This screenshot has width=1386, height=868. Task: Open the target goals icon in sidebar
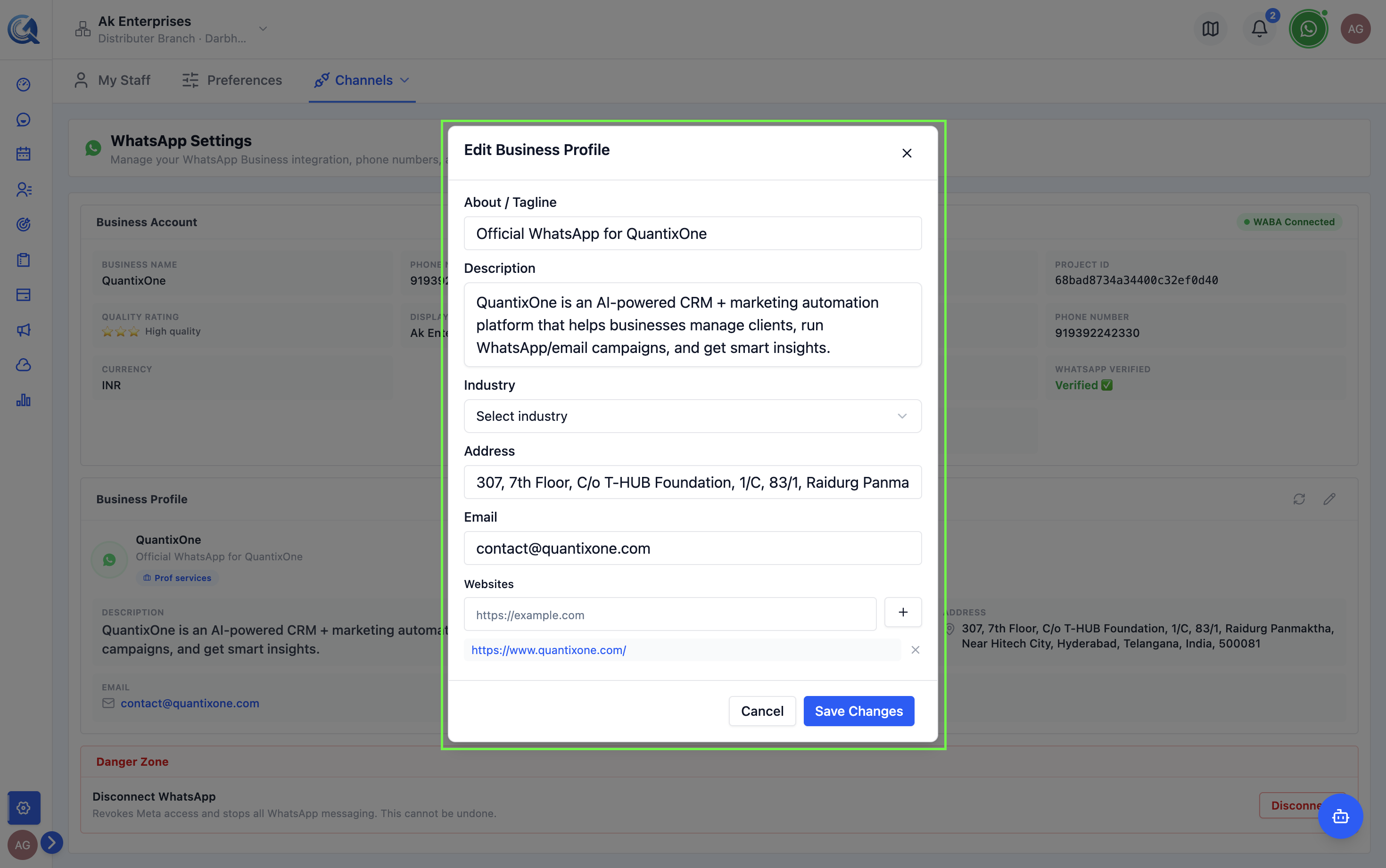click(x=23, y=224)
